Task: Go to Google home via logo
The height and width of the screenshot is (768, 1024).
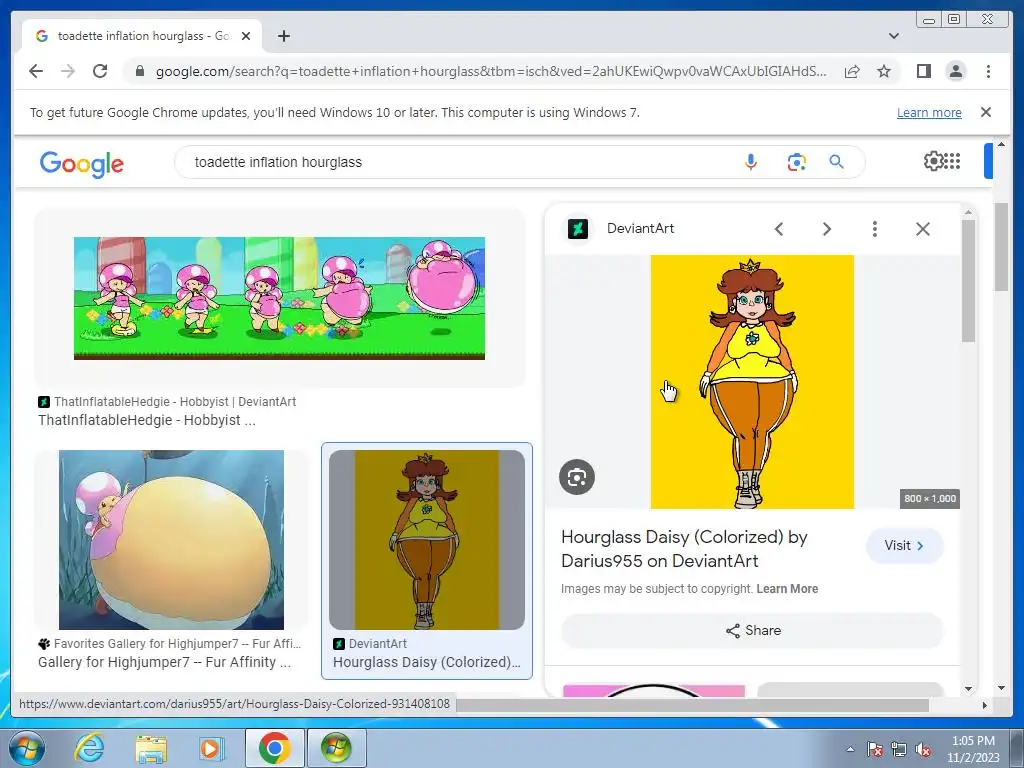Action: [x=82, y=163]
